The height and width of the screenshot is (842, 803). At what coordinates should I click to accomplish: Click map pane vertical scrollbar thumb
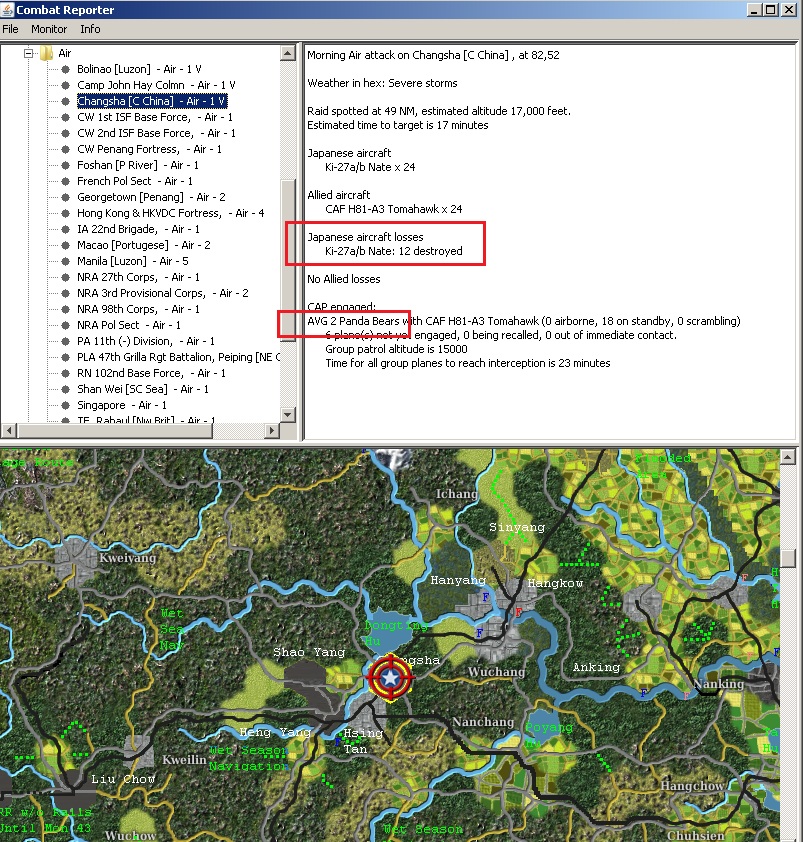787,558
